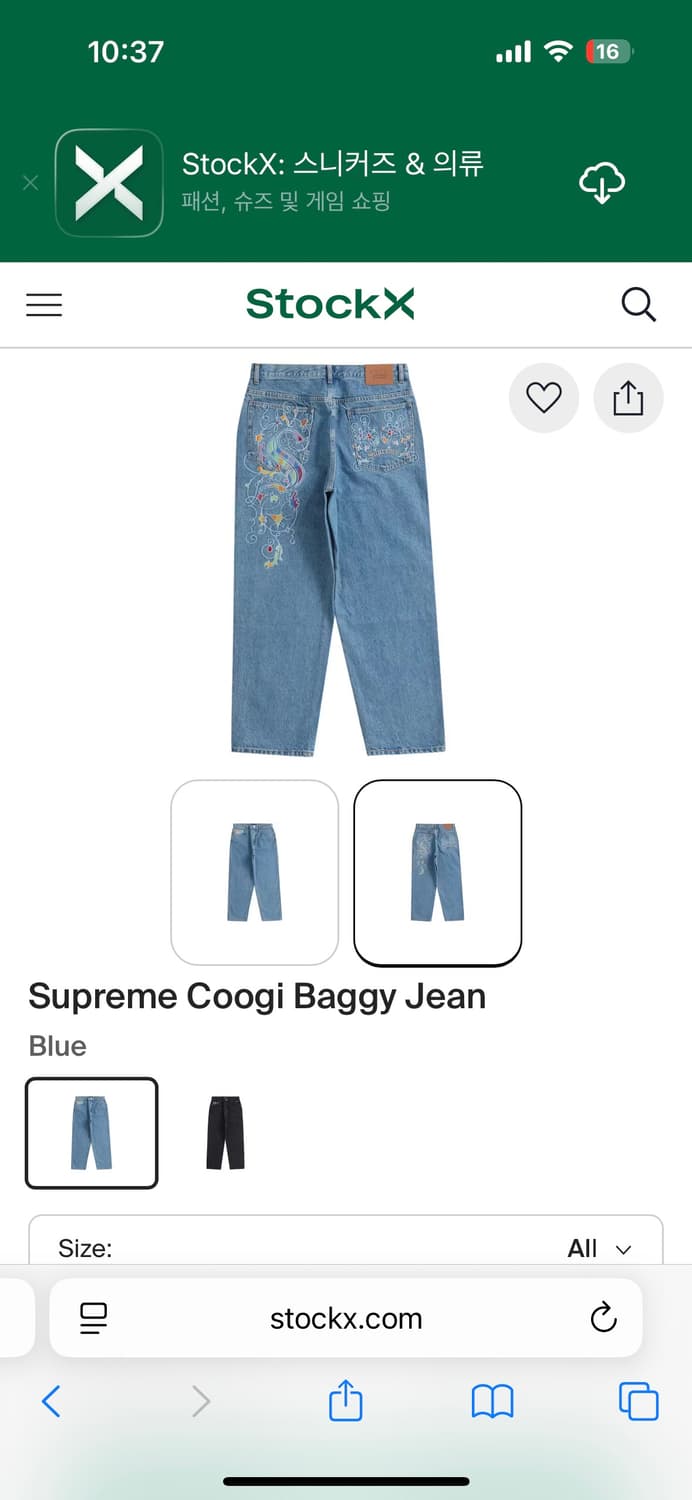Open the hamburger navigation menu
The height and width of the screenshot is (1500, 692).
tap(44, 305)
